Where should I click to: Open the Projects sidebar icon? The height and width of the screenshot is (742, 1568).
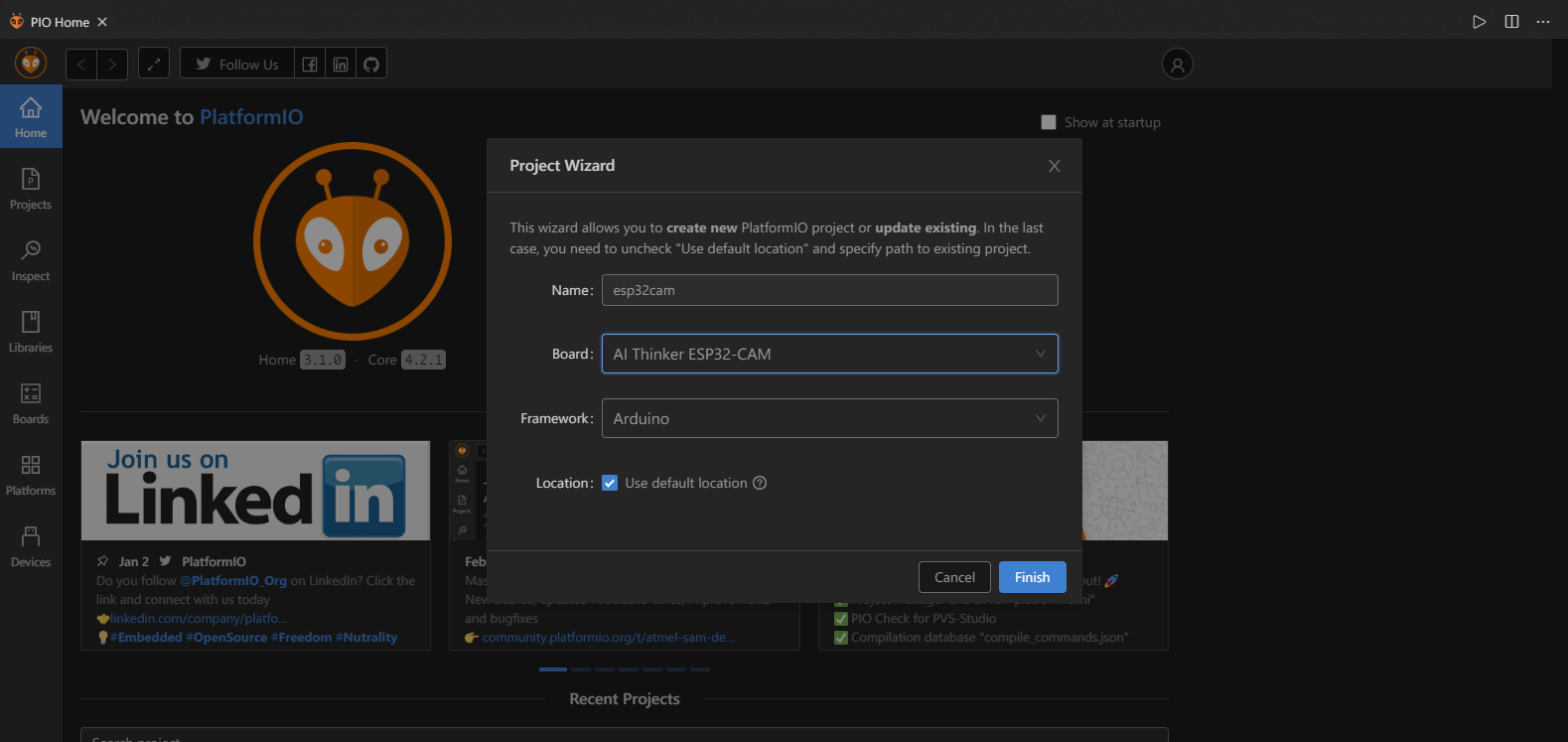click(31, 188)
